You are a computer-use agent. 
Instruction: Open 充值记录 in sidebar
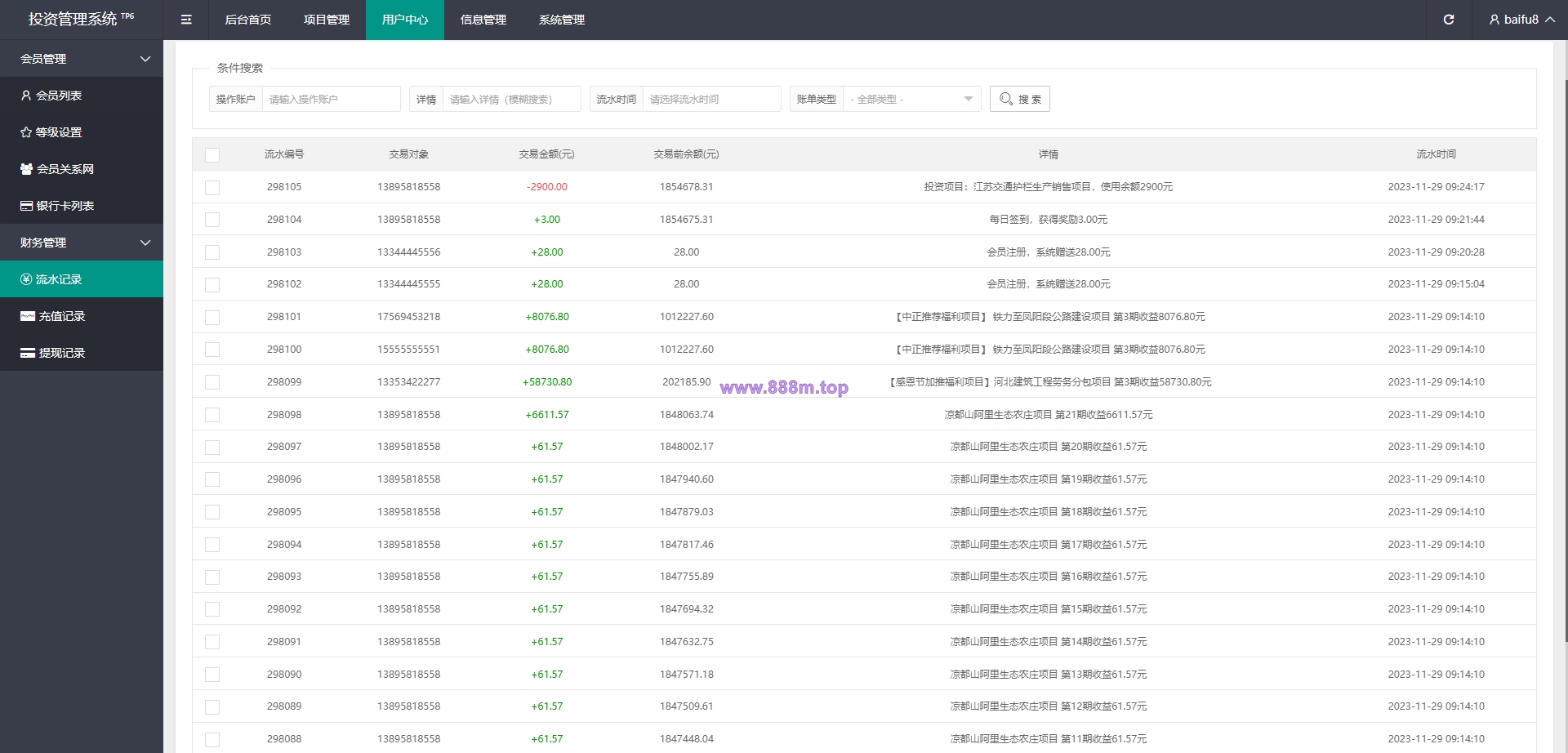pyautogui.click(x=82, y=316)
